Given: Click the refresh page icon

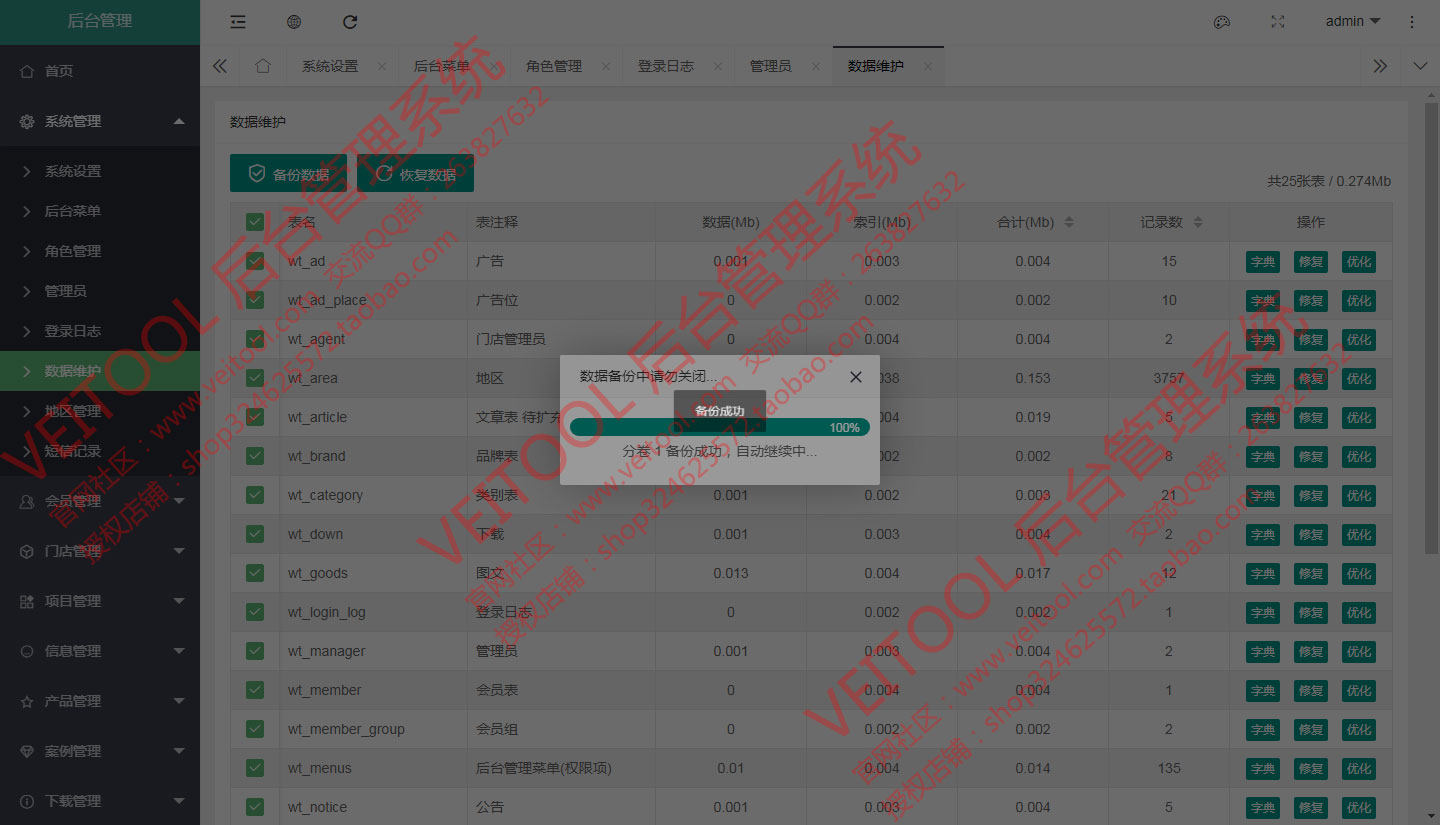Looking at the screenshot, I should (x=350, y=22).
